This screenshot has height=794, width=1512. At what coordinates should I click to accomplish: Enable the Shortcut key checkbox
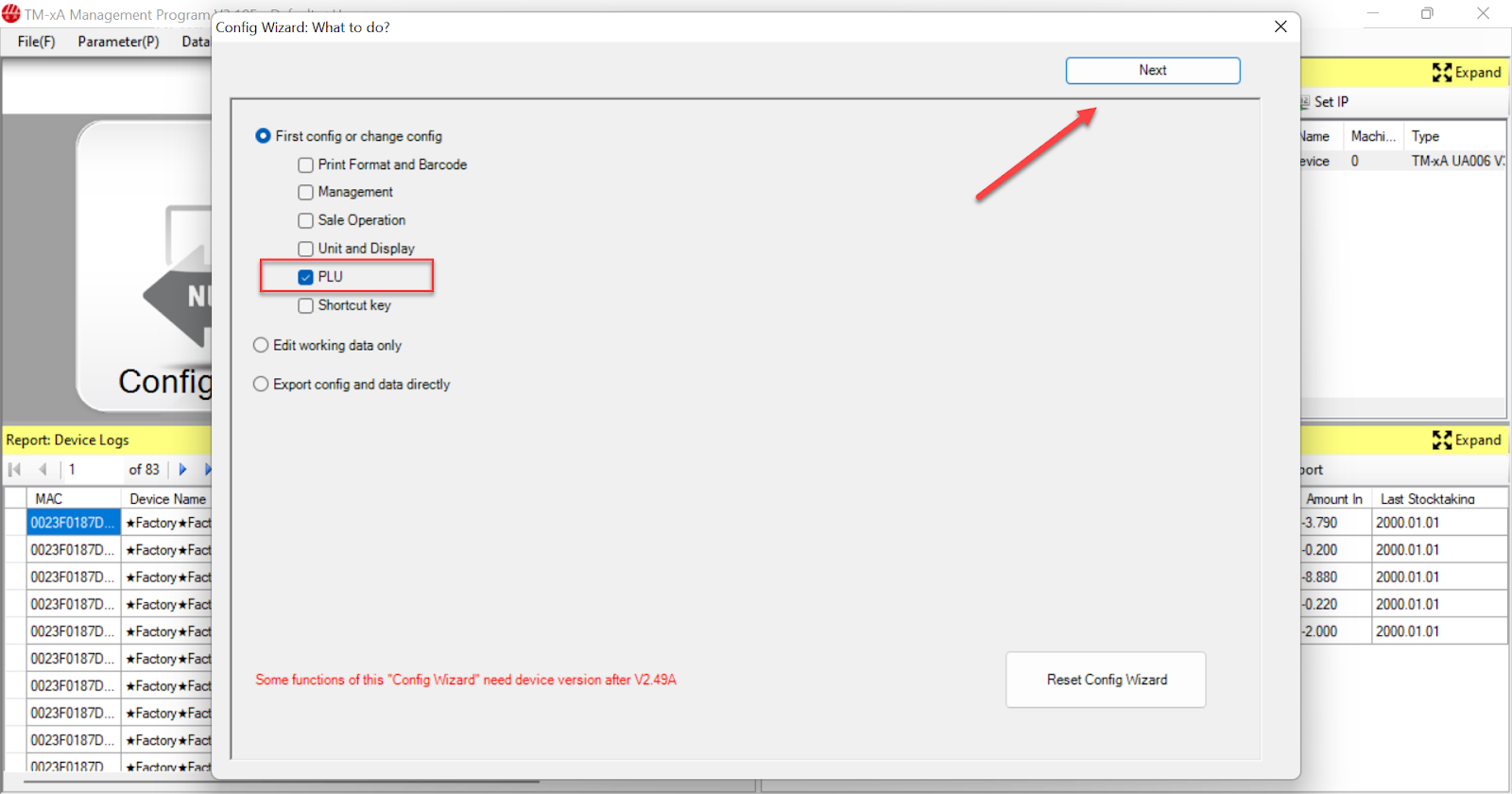coord(305,305)
